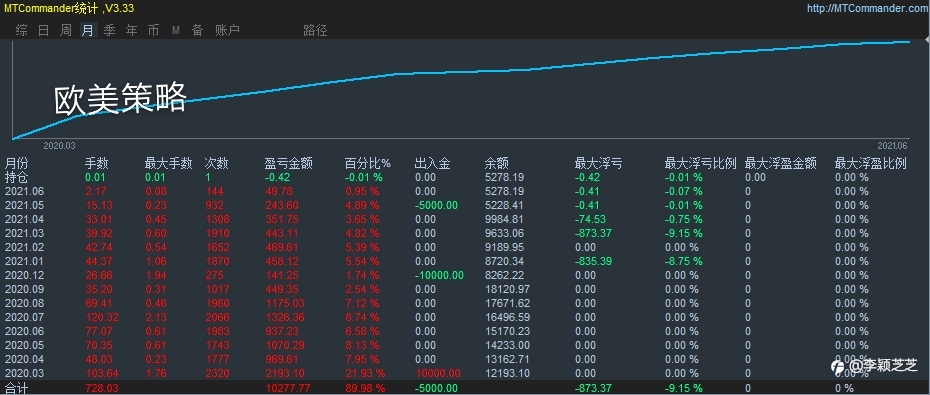Click the 月份 column header
Viewport: 930px width, 395px height.
(17, 163)
